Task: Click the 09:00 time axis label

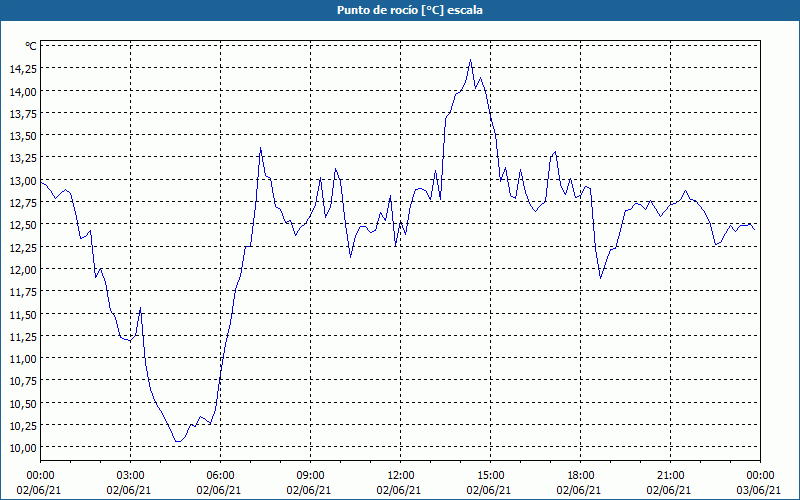Action: click(310, 476)
